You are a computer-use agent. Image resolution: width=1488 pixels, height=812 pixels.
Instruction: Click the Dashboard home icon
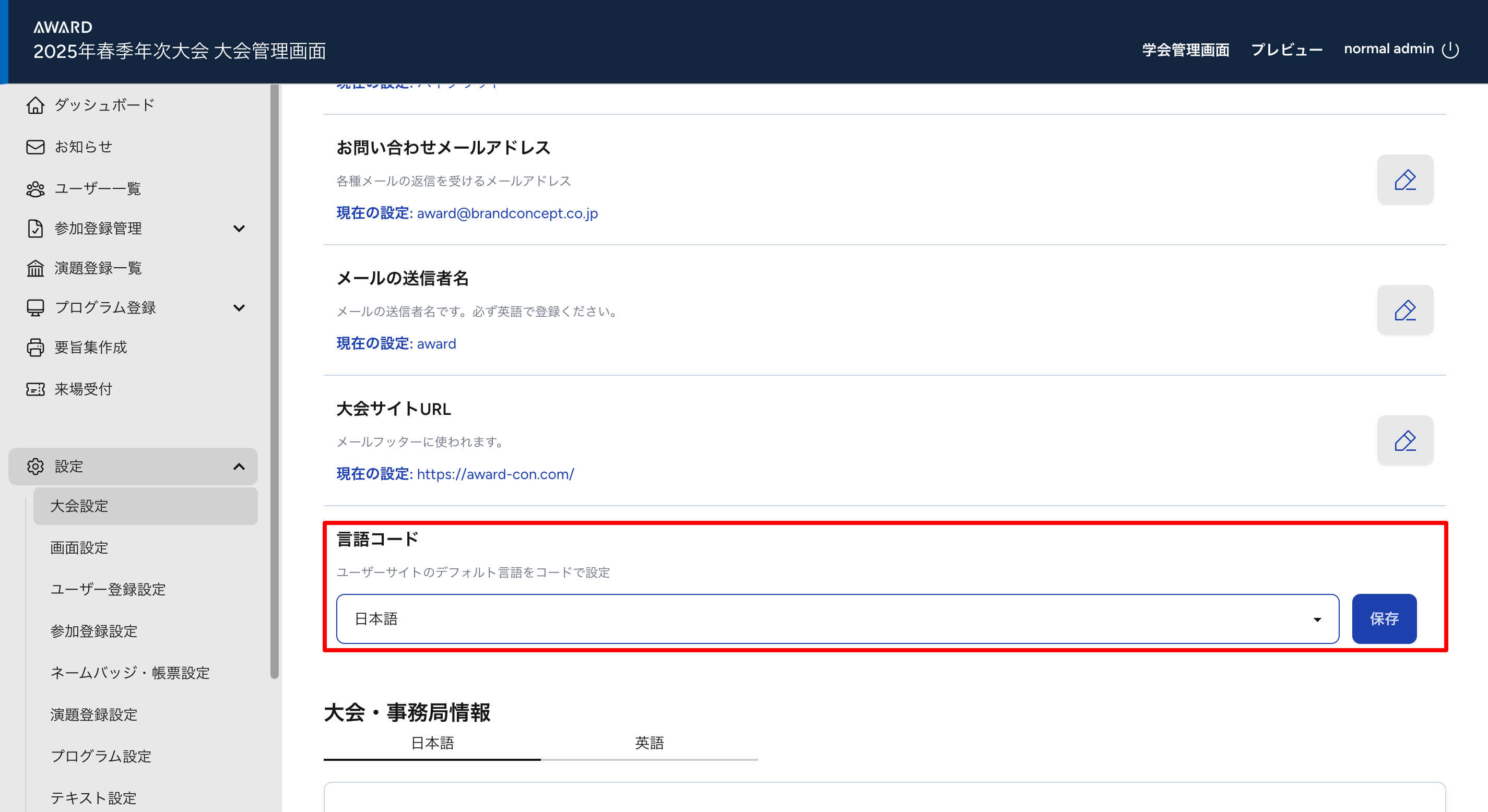coord(35,105)
